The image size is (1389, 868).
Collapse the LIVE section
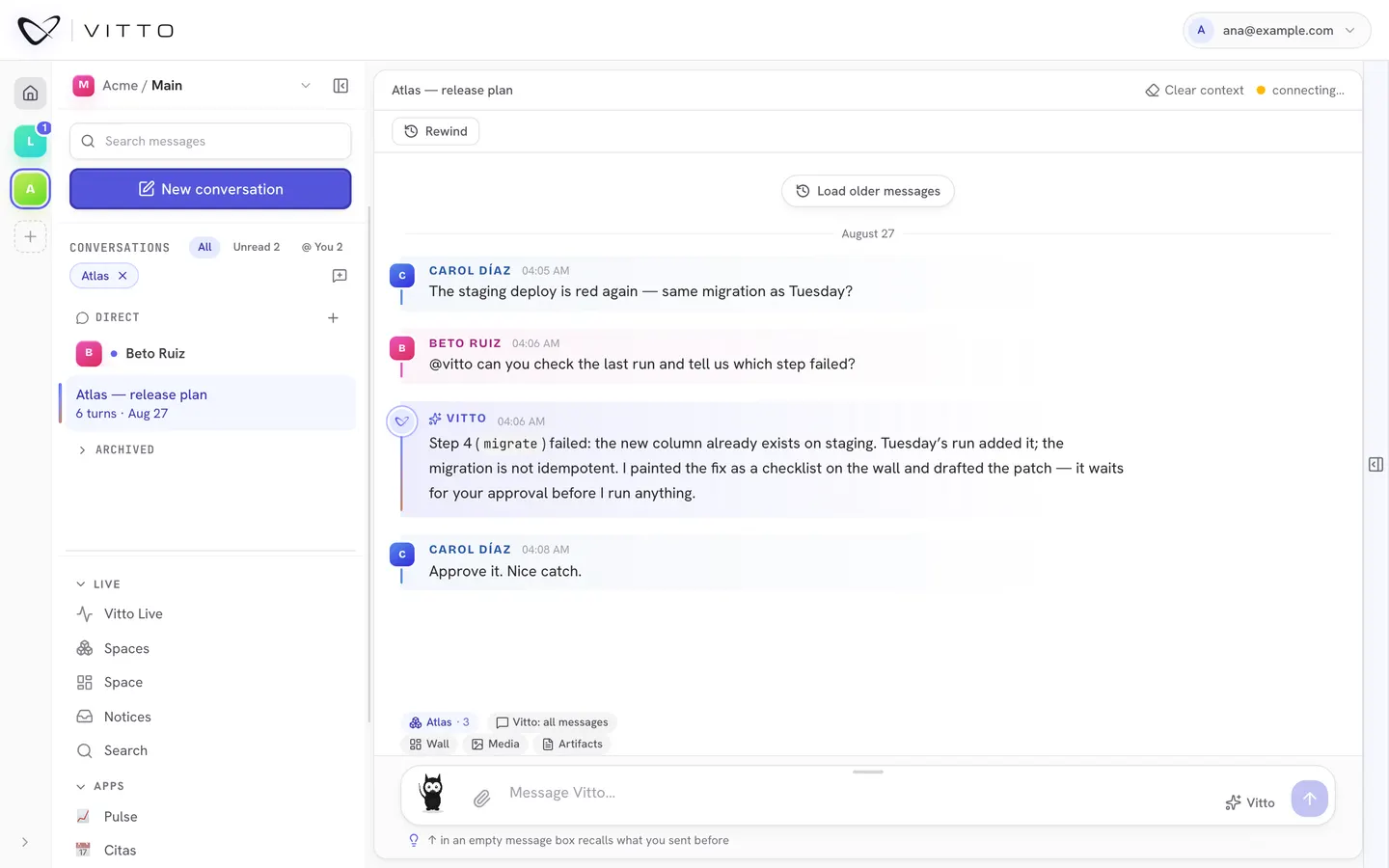click(98, 584)
